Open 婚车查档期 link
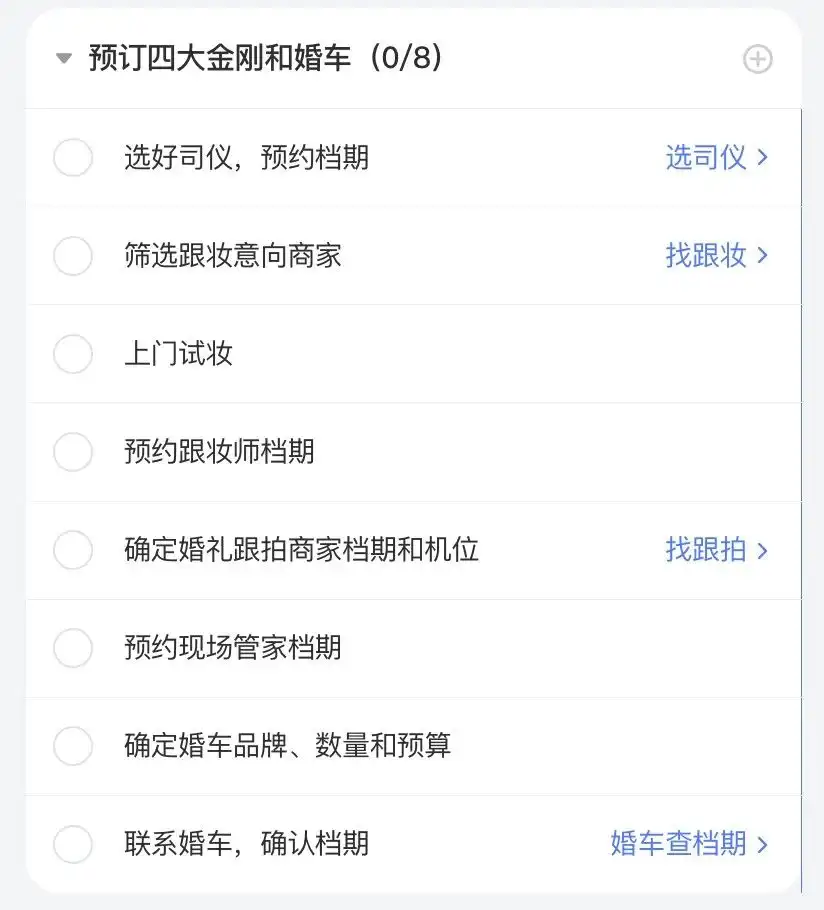The height and width of the screenshot is (910, 824). point(678,844)
